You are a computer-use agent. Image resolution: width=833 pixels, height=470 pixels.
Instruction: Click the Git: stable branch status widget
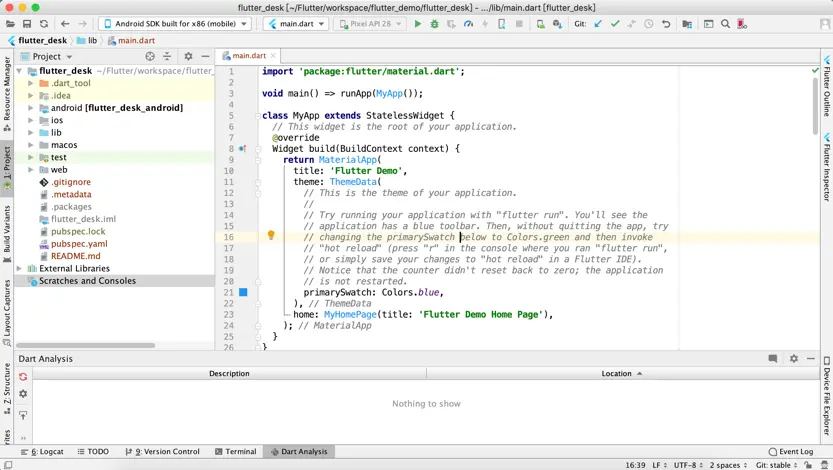click(776, 465)
